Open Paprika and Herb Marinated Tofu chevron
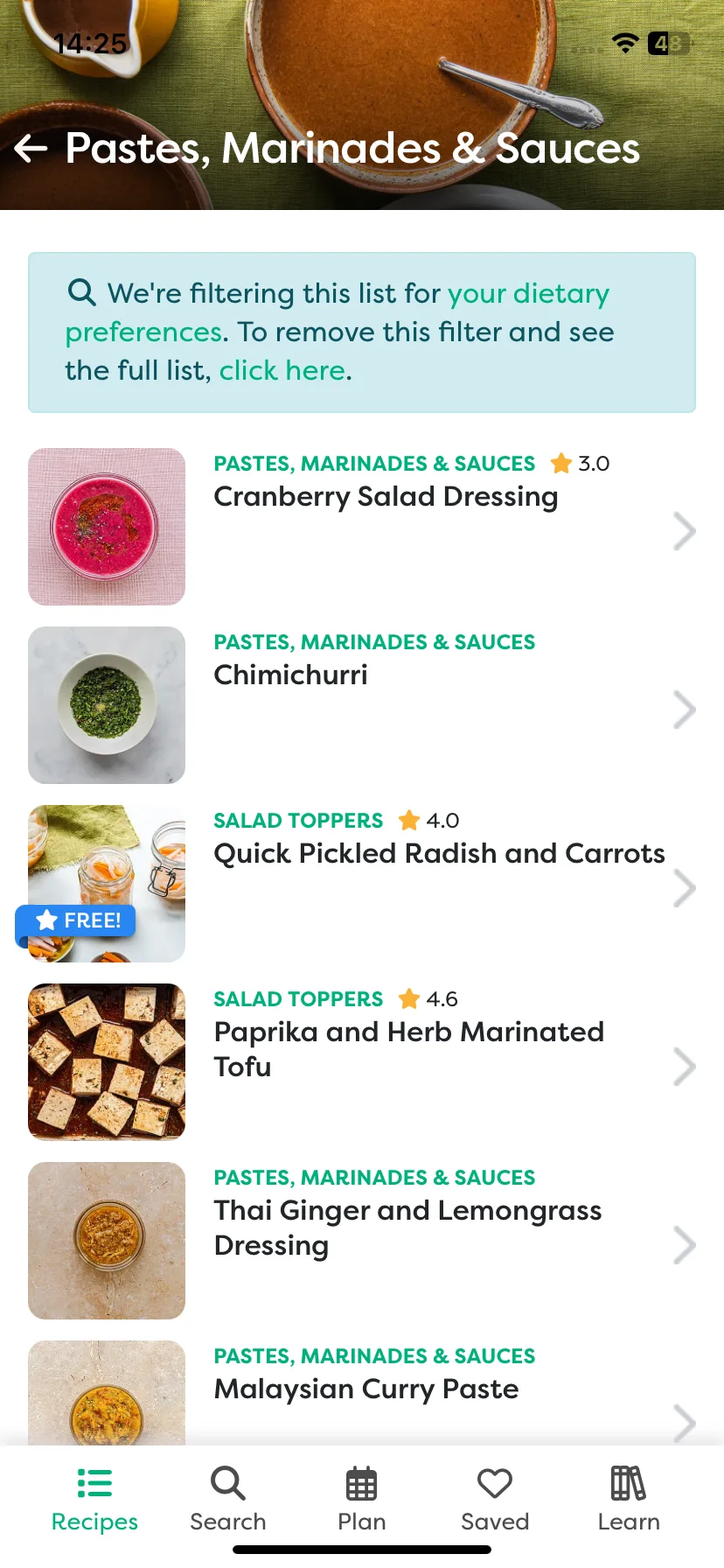Image resolution: width=724 pixels, height=1568 pixels. (x=685, y=1067)
